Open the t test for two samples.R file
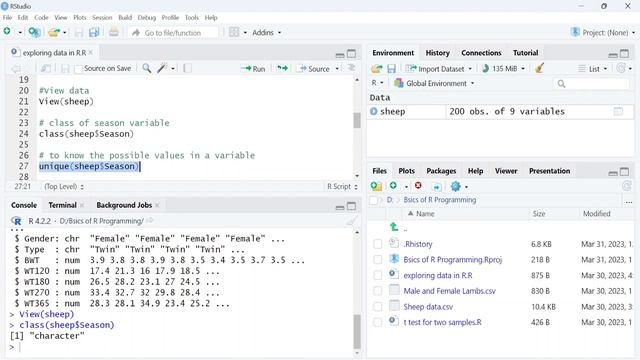The image size is (640, 360). click(x=442, y=322)
